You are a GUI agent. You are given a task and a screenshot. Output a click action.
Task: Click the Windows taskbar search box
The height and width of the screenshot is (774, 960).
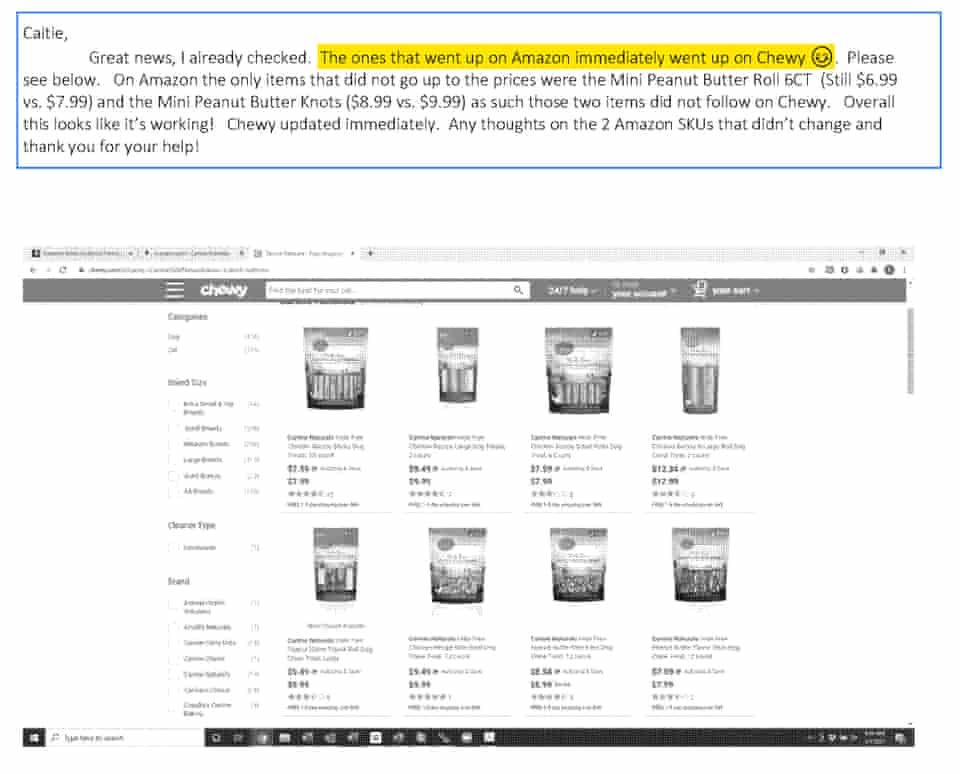[126, 738]
